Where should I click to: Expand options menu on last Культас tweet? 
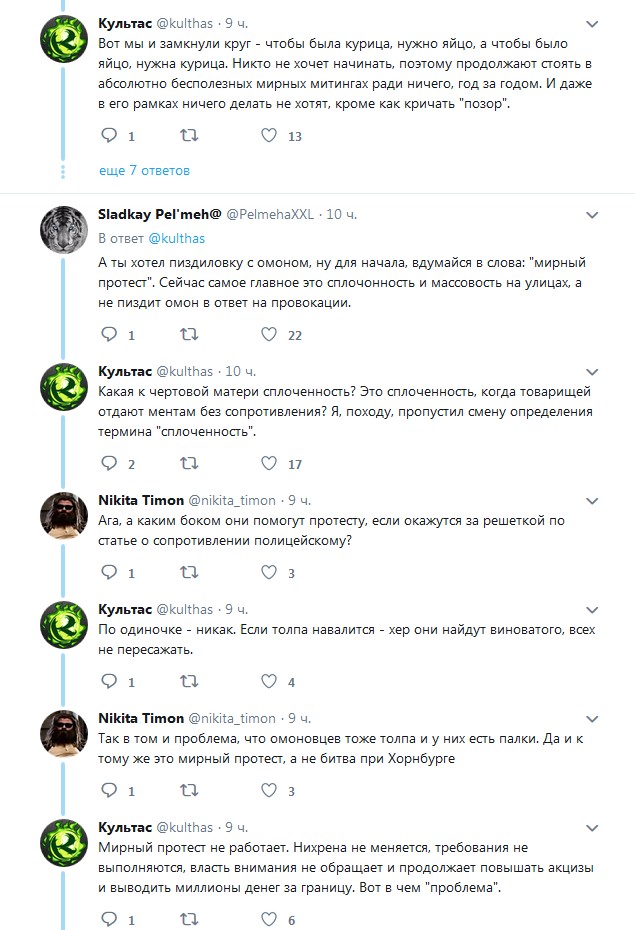tap(592, 828)
